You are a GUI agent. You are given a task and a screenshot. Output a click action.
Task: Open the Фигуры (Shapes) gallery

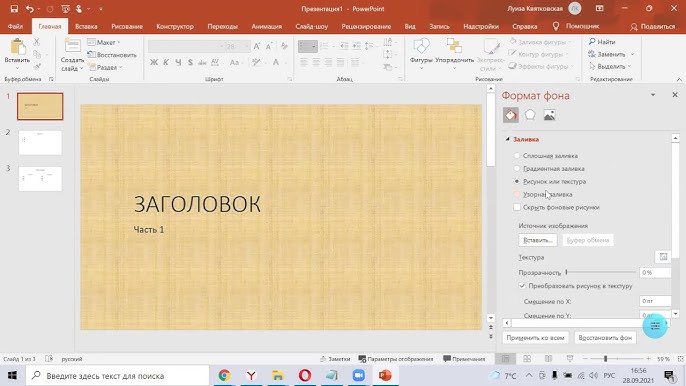coord(421,54)
